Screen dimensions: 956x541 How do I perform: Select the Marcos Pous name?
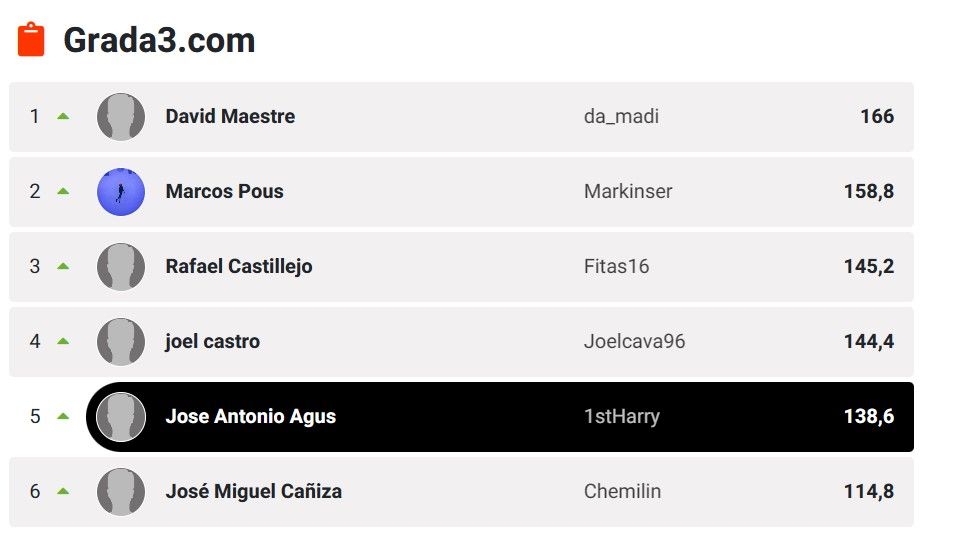click(224, 192)
